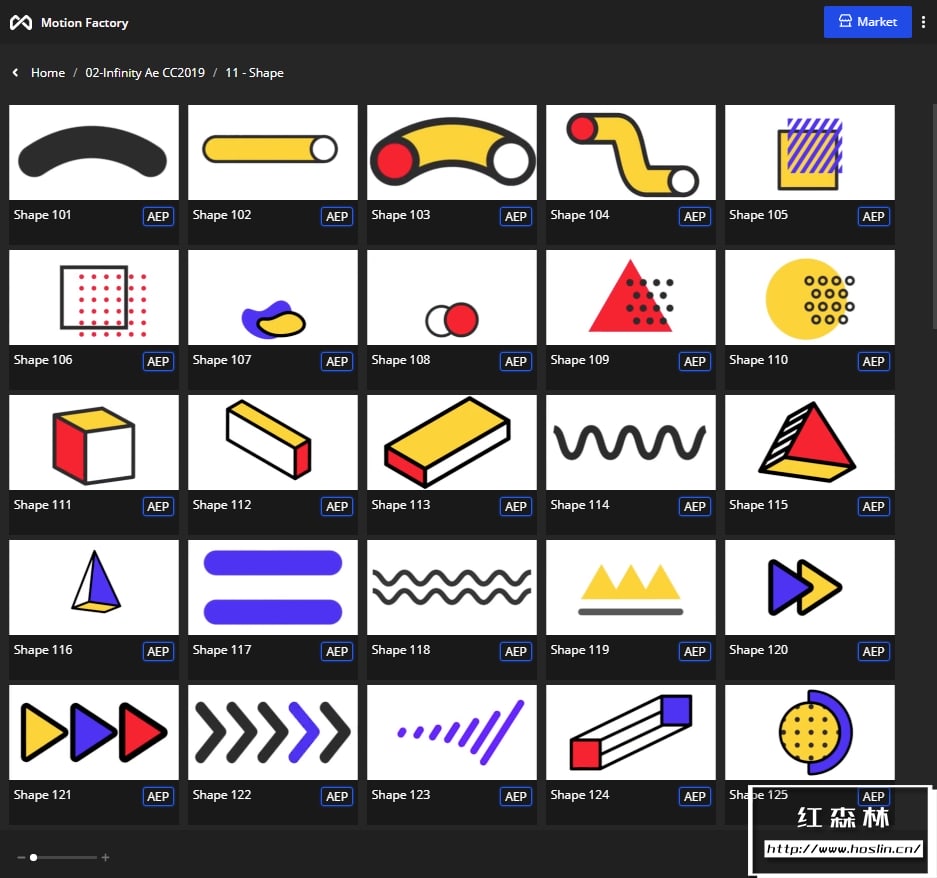The image size is (937, 878).
Task: Click the AEP badge for Shape 114
Action: [x=695, y=506]
